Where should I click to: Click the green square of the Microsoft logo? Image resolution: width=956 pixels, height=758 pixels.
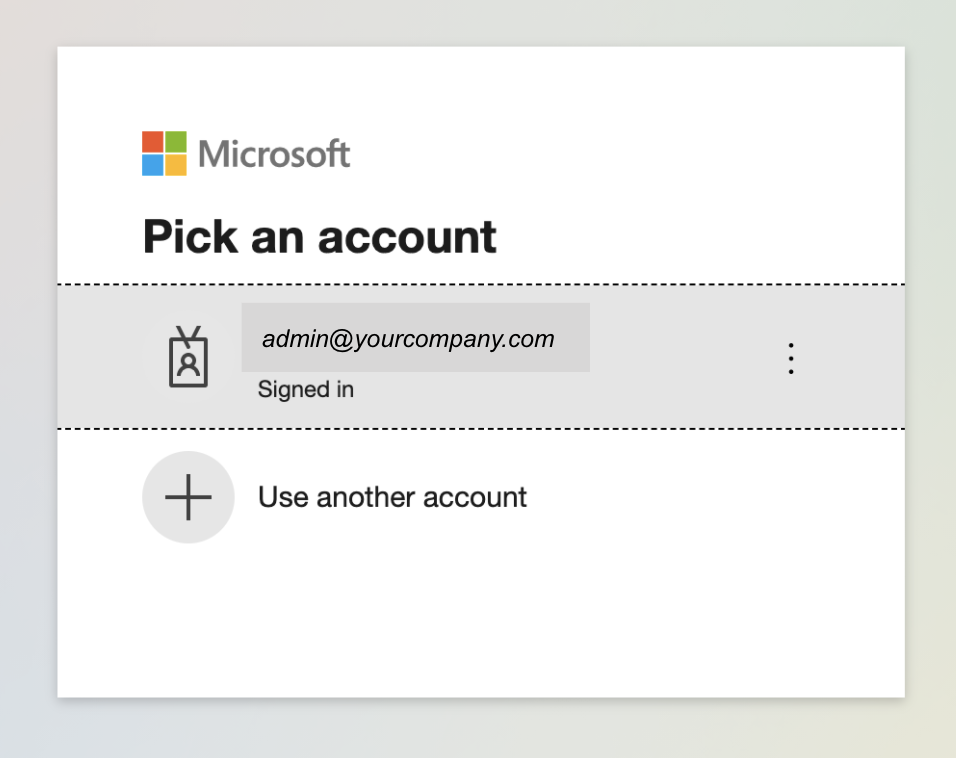pos(176,141)
